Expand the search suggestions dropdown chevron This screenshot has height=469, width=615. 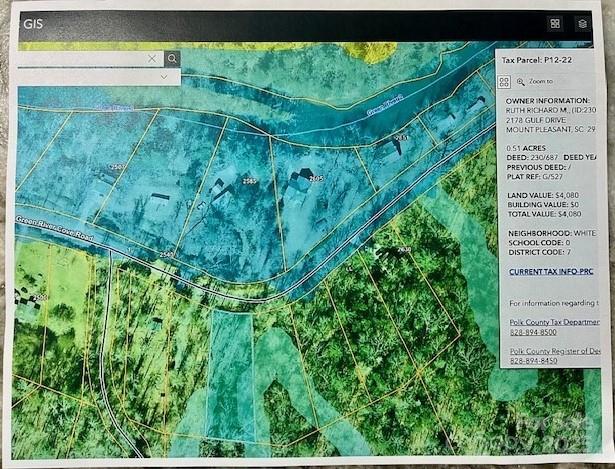point(164,76)
